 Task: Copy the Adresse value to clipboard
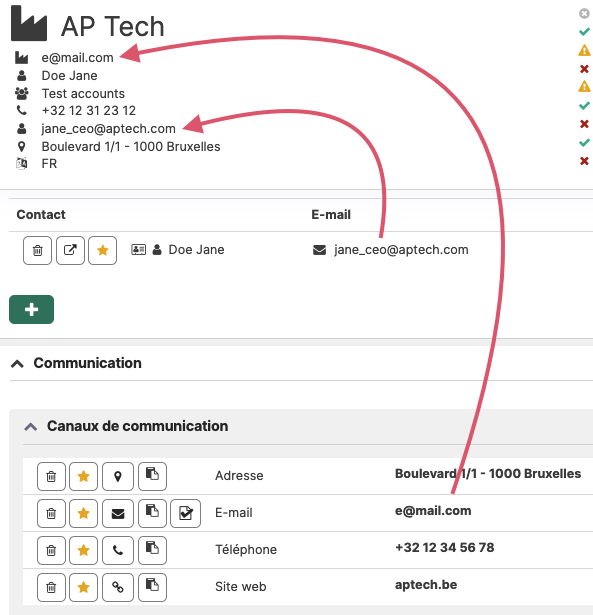(x=152, y=477)
